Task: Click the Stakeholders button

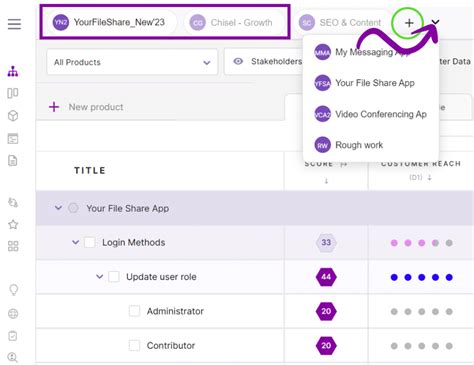Action: point(263,62)
